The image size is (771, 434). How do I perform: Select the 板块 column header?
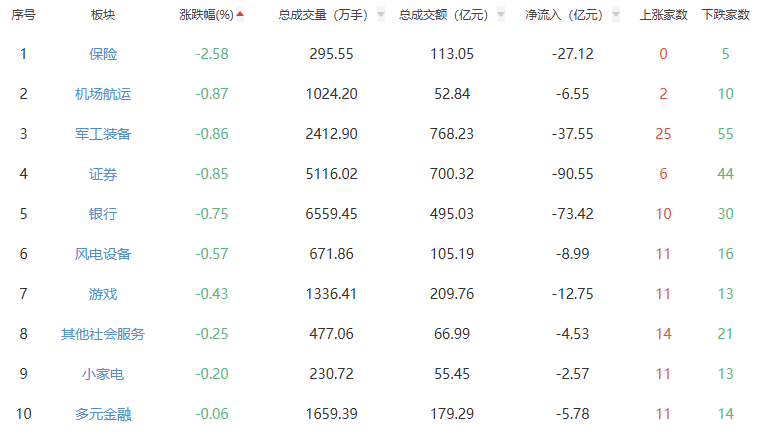102,16
